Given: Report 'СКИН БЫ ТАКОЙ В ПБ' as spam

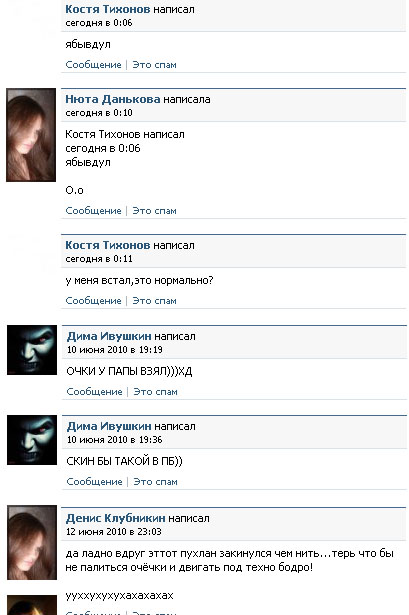Looking at the screenshot, I should 156,482.
